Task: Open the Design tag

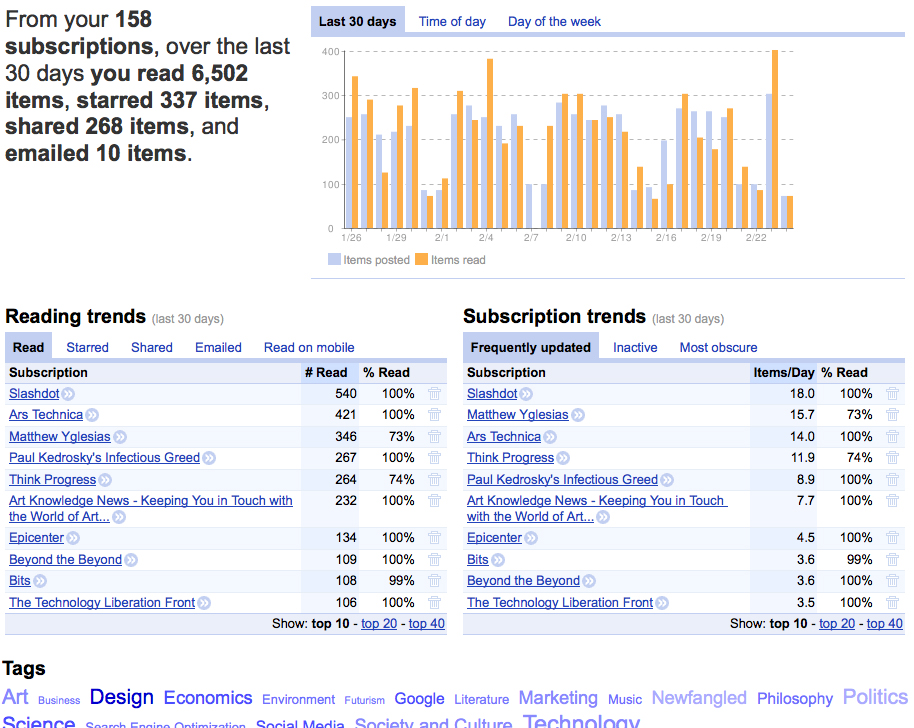Action: [121, 697]
